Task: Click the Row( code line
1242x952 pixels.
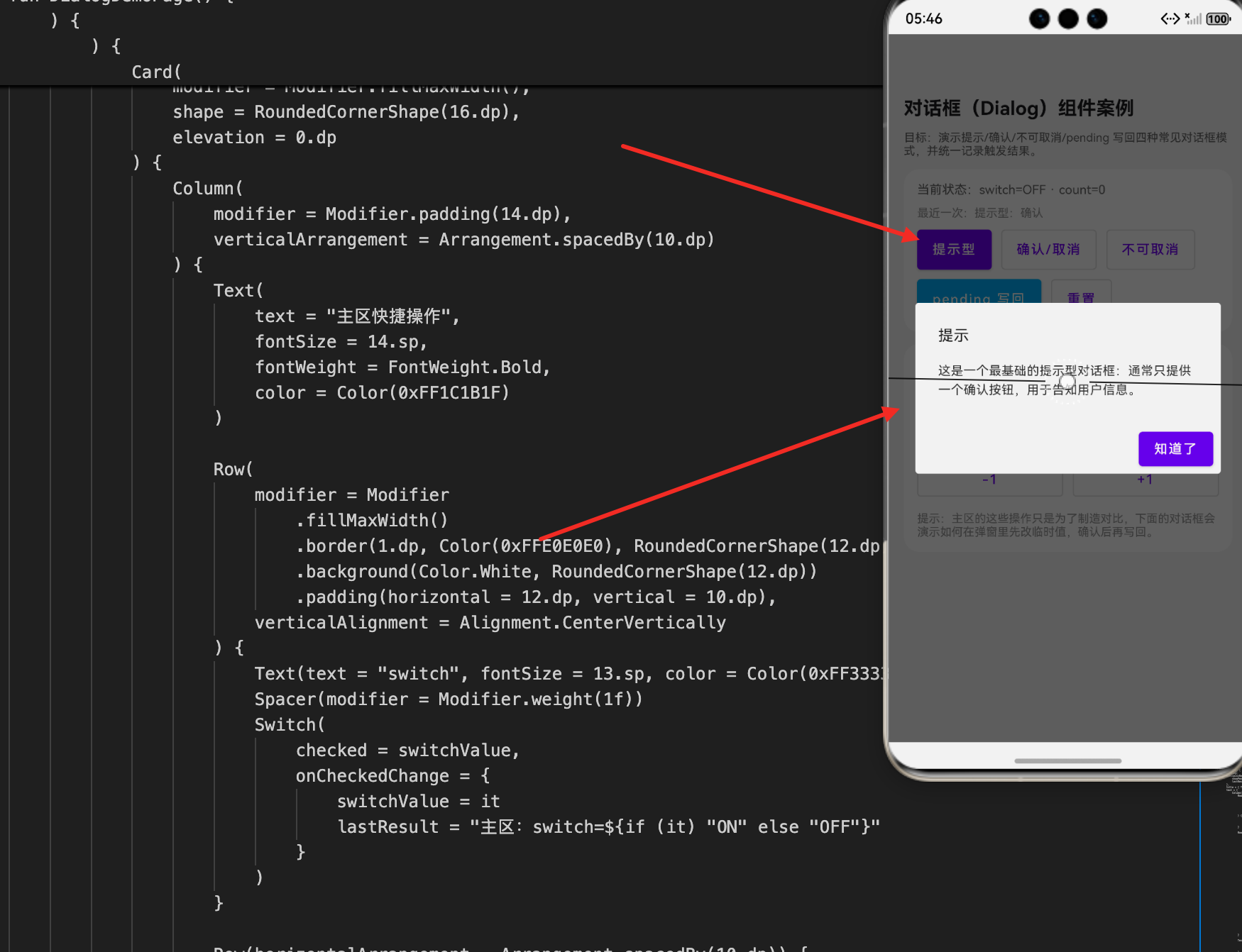Action: [233, 470]
